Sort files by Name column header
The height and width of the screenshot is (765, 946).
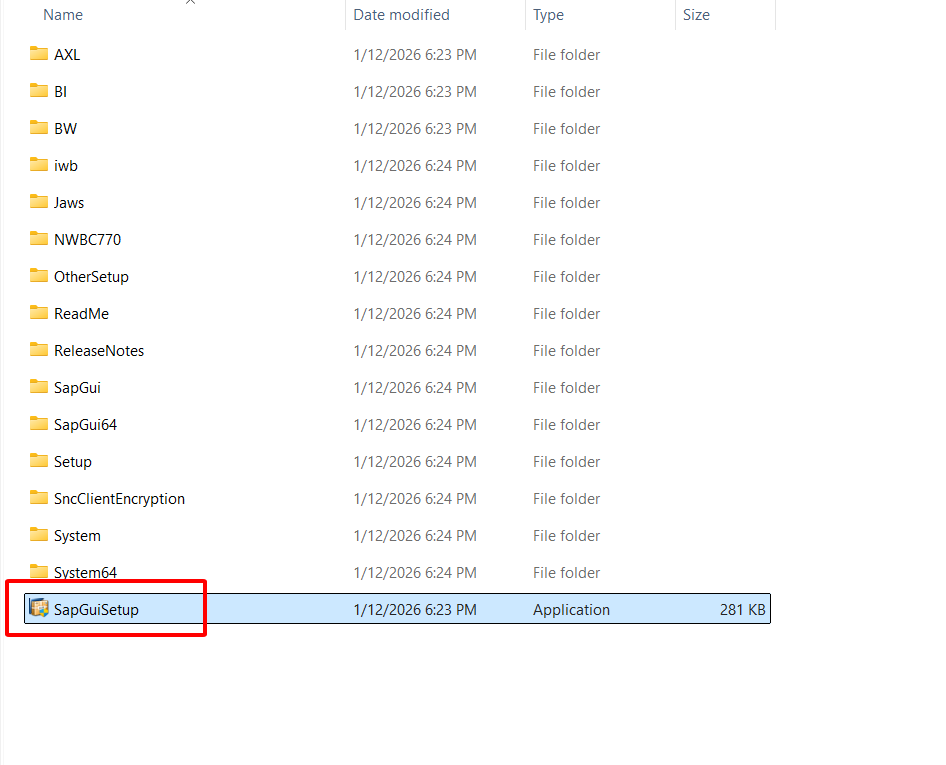tap(63, 15)
